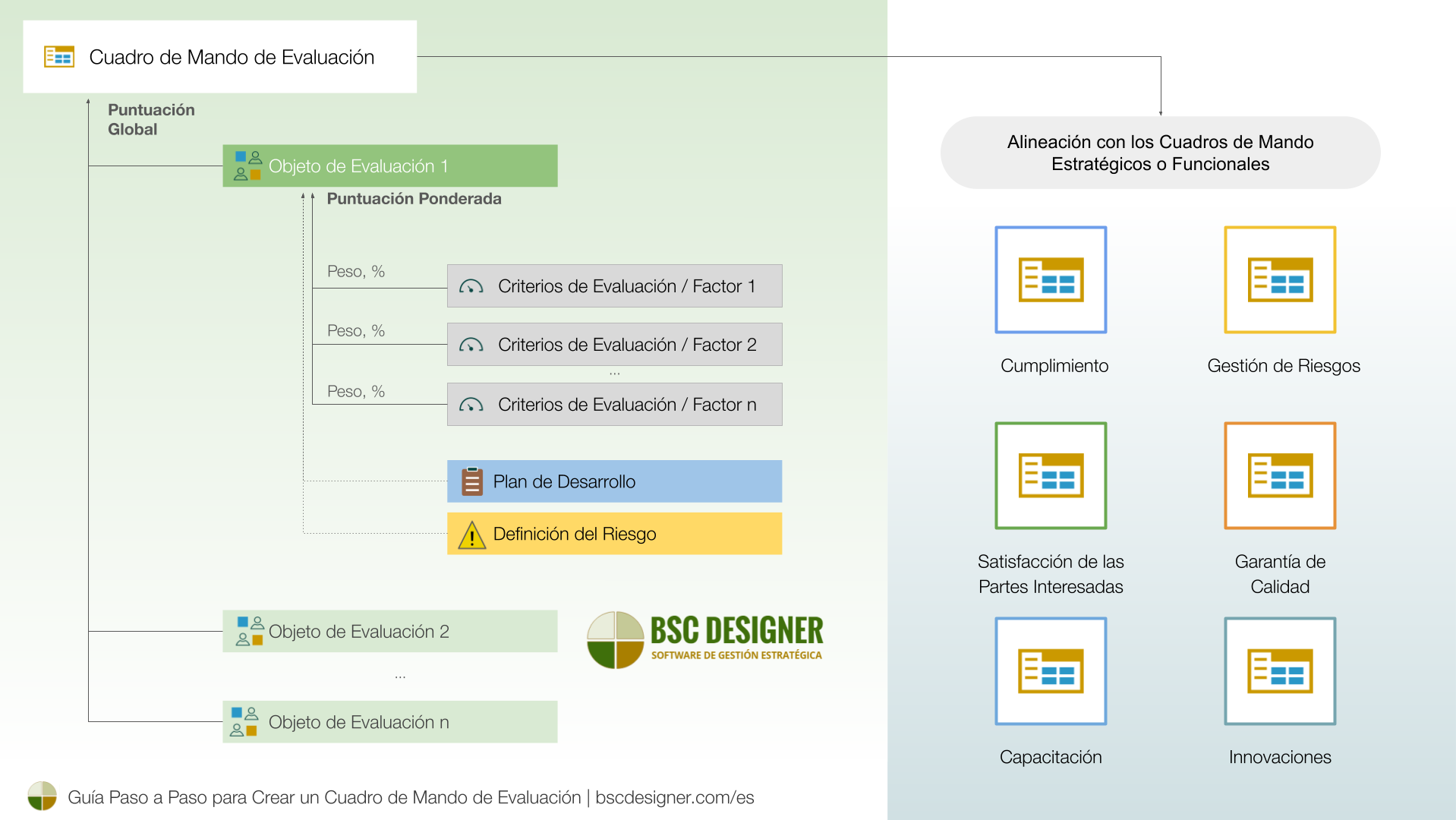
Task: Click the scorecard icon beside Cuadro de Mando de Evaluación
Action: tap(59, 57)
